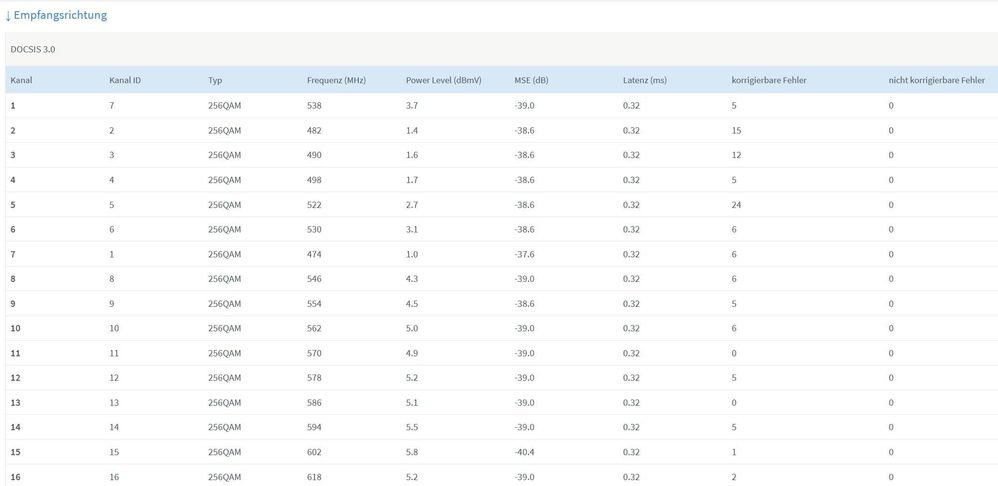Image resolution: width=998 pixels, height=486 pixels.
Task: Select frequency value 554
Action: tap(314, 304)
